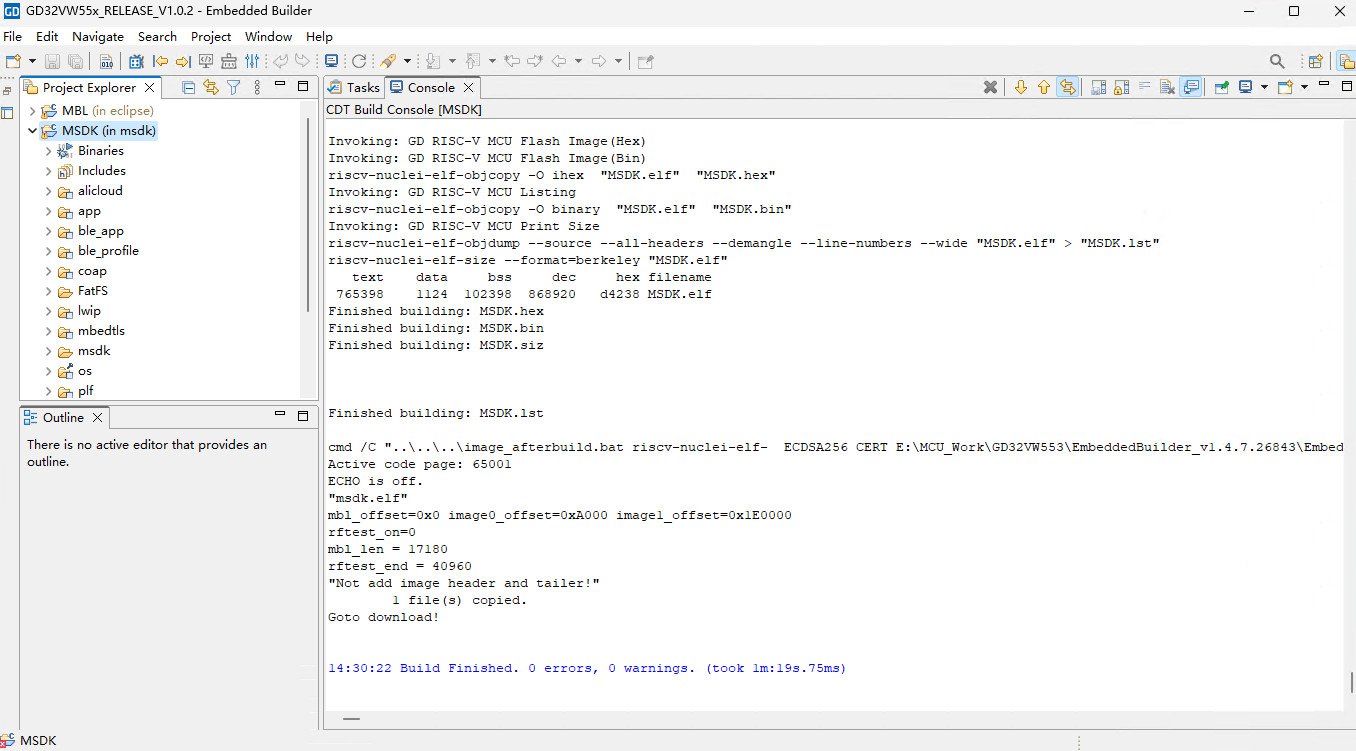Open the Project menu
The image size is (1356, 751).
211,36
